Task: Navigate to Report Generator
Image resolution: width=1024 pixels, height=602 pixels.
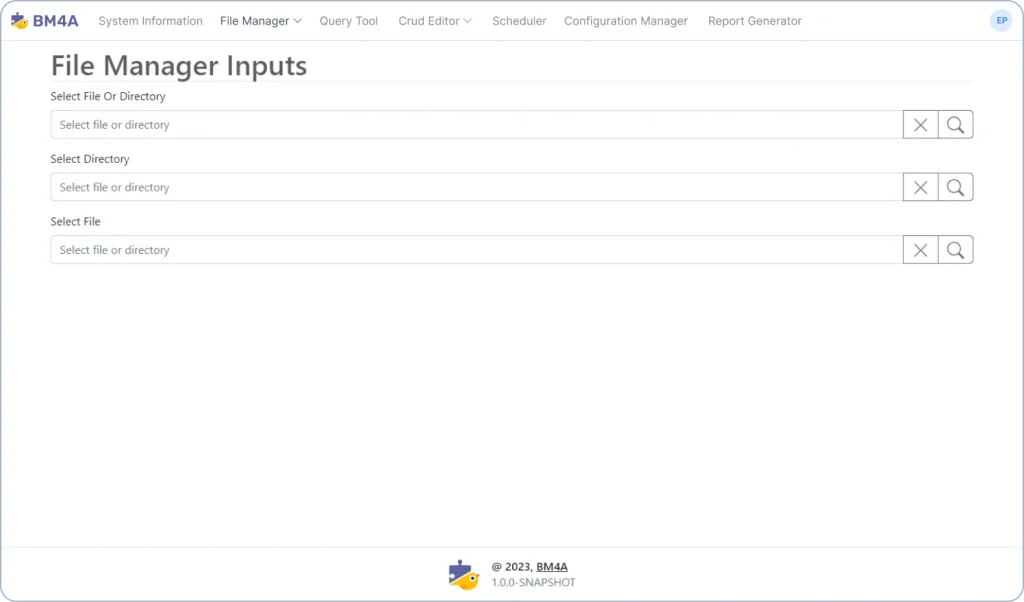Action: (754, 21)
